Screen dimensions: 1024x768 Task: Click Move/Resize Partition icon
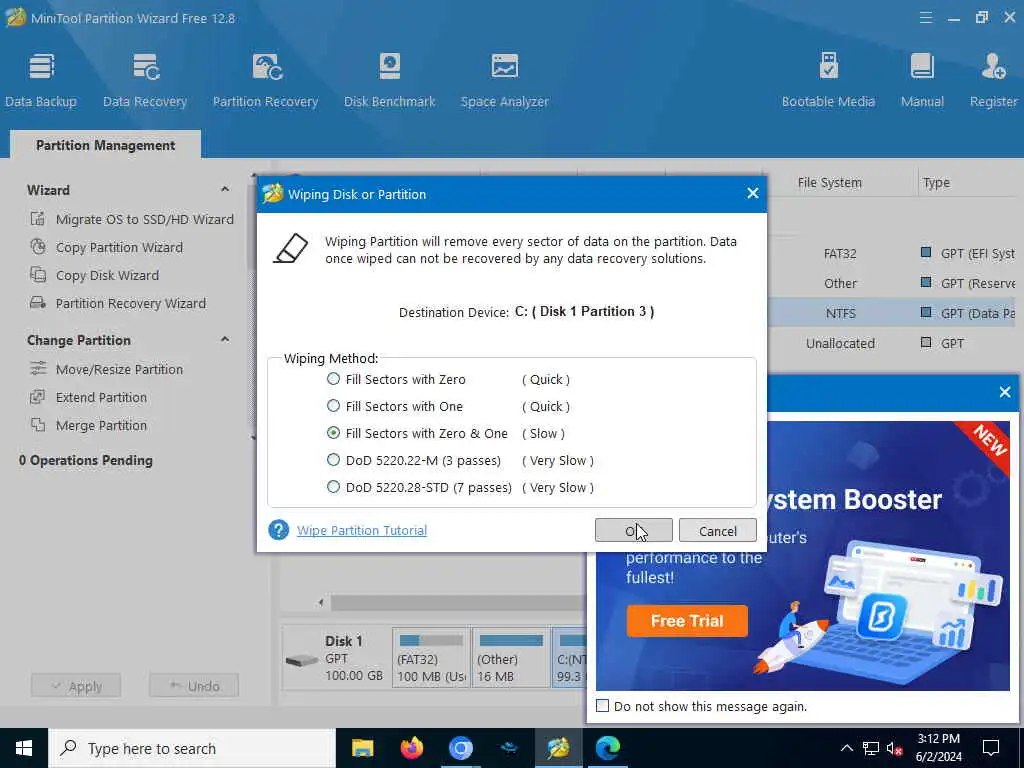(x=38, y=369)
